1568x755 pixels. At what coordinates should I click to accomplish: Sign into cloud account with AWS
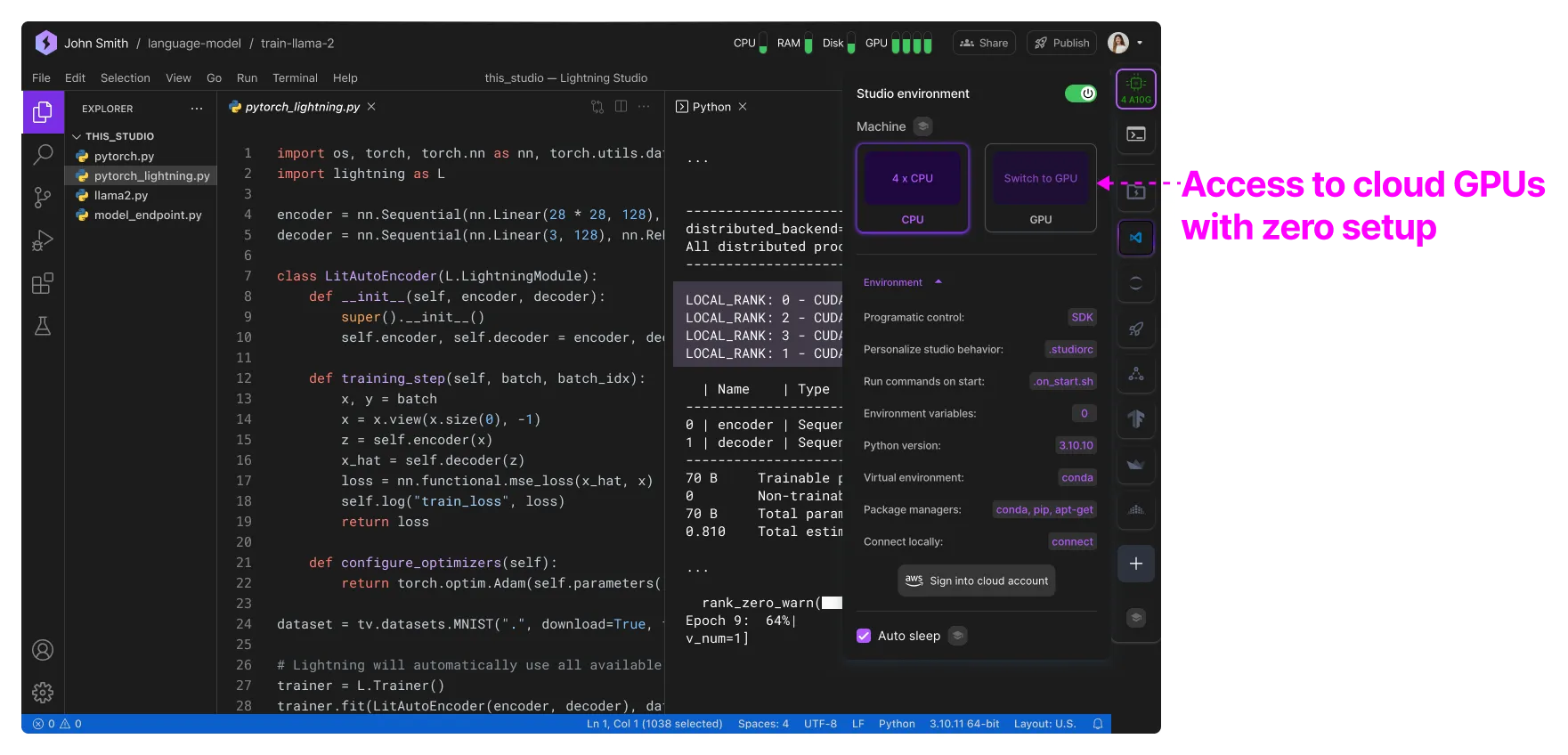click(977, 580)
